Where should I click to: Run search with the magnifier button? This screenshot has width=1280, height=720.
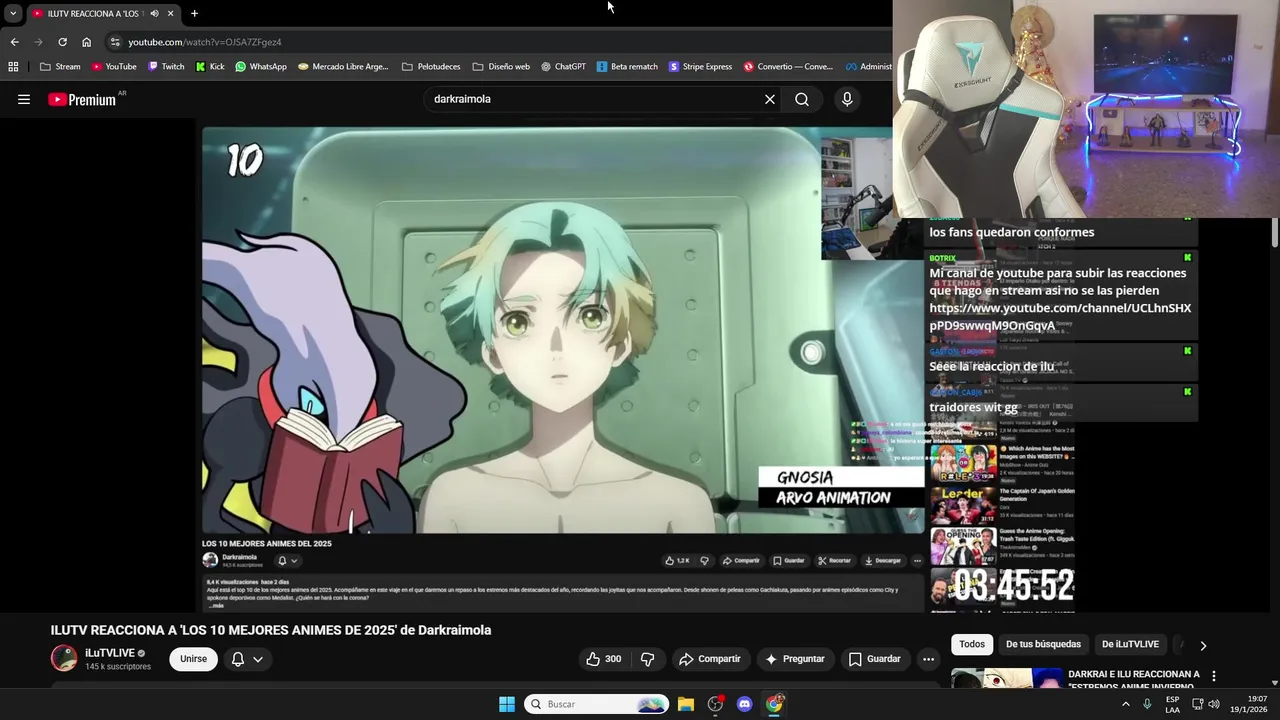tap(802, 99)
